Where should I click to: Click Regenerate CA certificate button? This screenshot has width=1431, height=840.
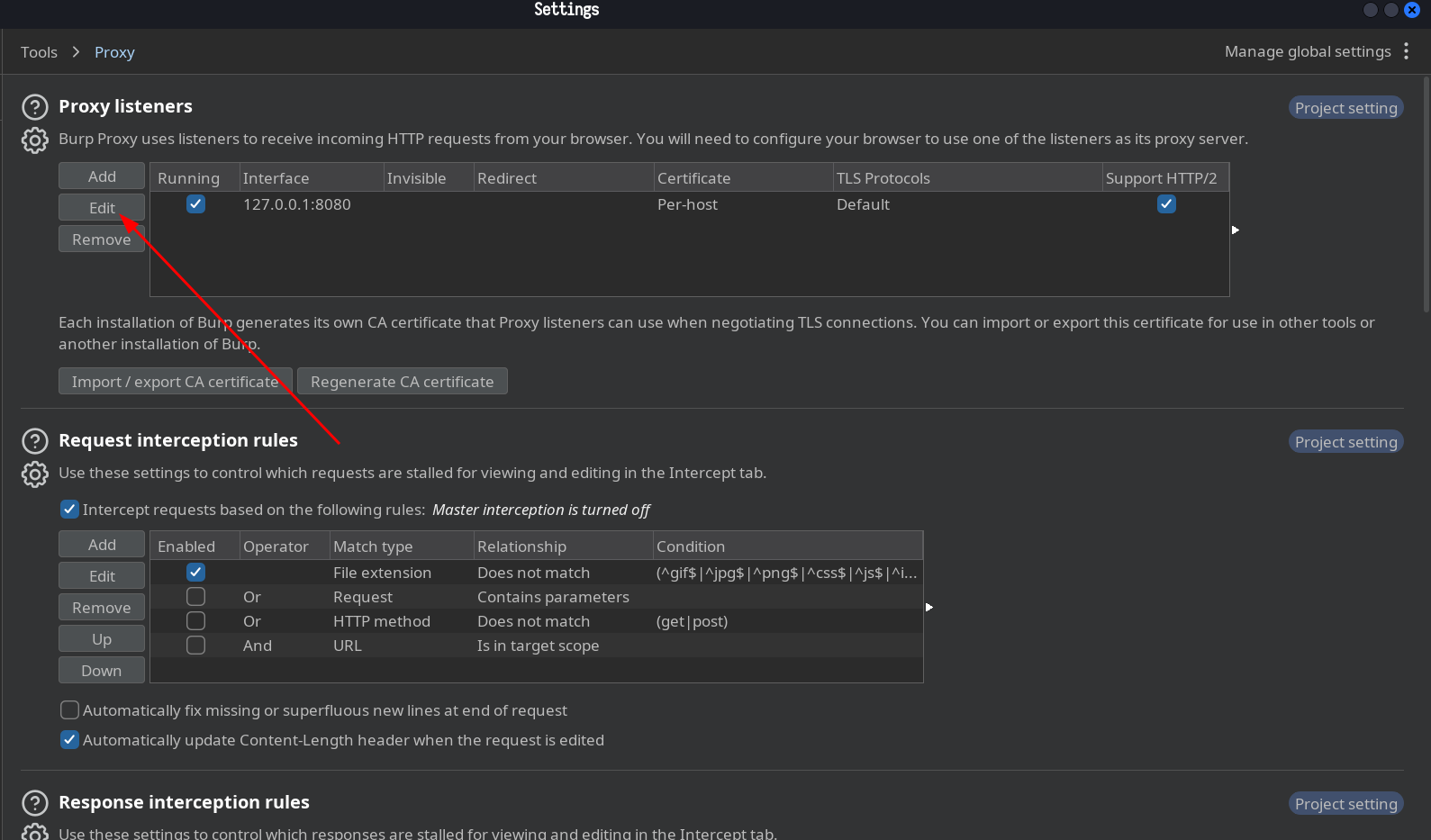click(402, 382)
